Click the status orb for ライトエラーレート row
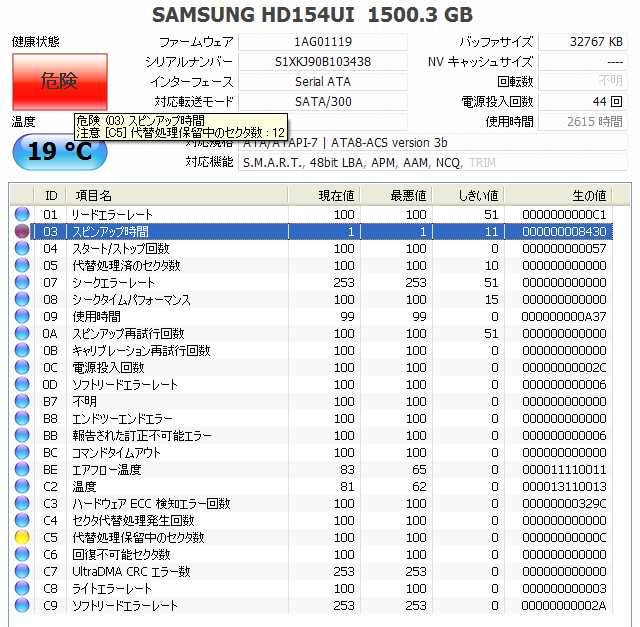This screenshot has width=640, height=627. pos(22,589)
